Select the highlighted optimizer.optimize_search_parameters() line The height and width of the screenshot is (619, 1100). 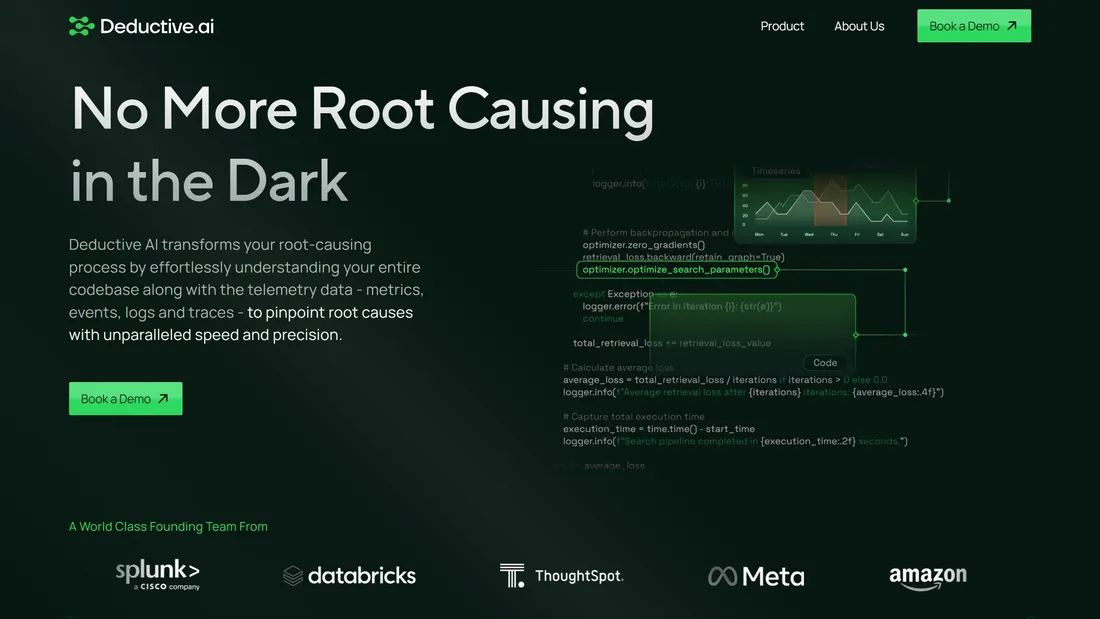677,269
